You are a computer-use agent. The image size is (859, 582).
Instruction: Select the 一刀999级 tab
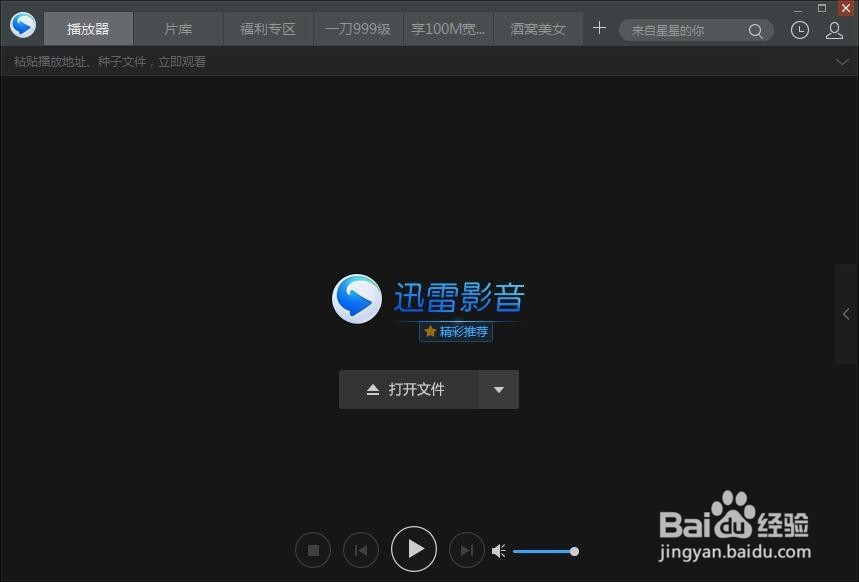358,29
